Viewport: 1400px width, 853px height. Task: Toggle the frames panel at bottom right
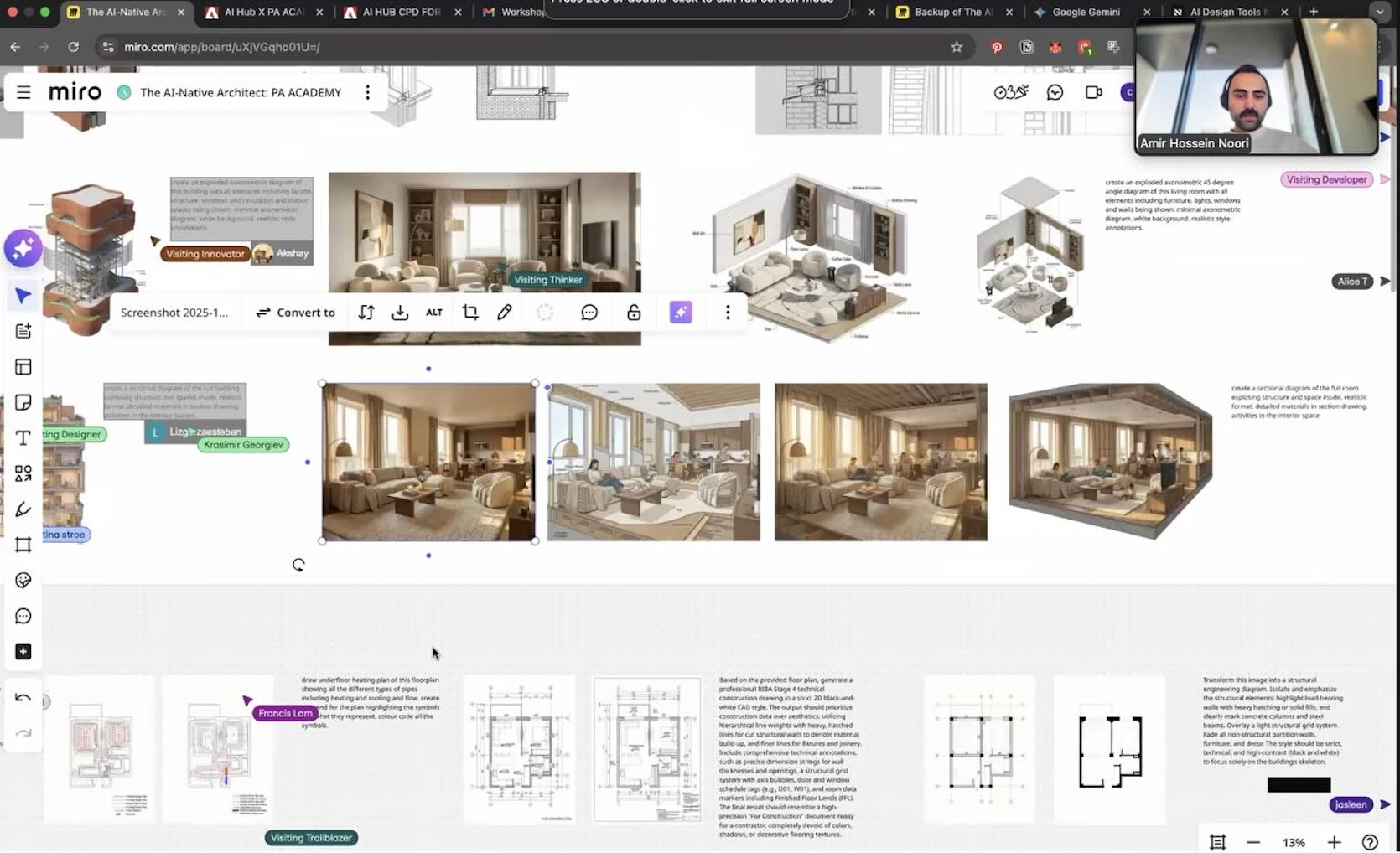pos(1217,842)
